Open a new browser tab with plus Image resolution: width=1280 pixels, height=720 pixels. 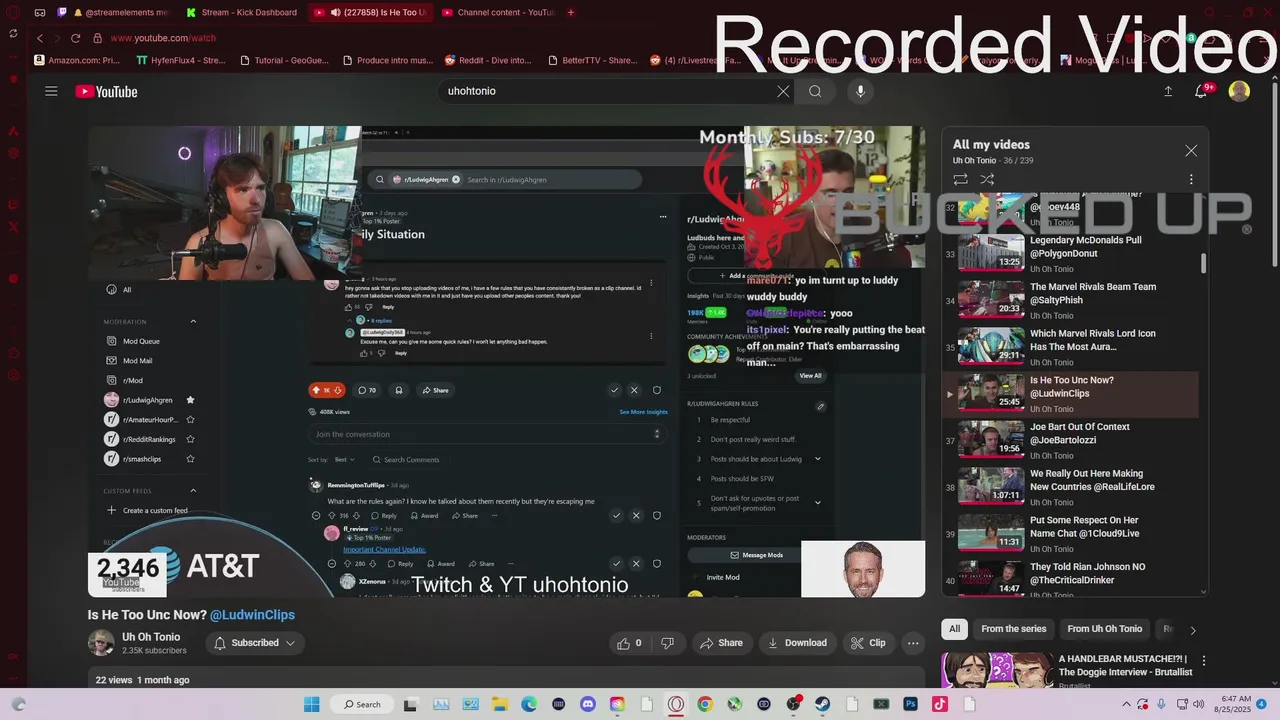pyautogui.click(x=571, y=13)
